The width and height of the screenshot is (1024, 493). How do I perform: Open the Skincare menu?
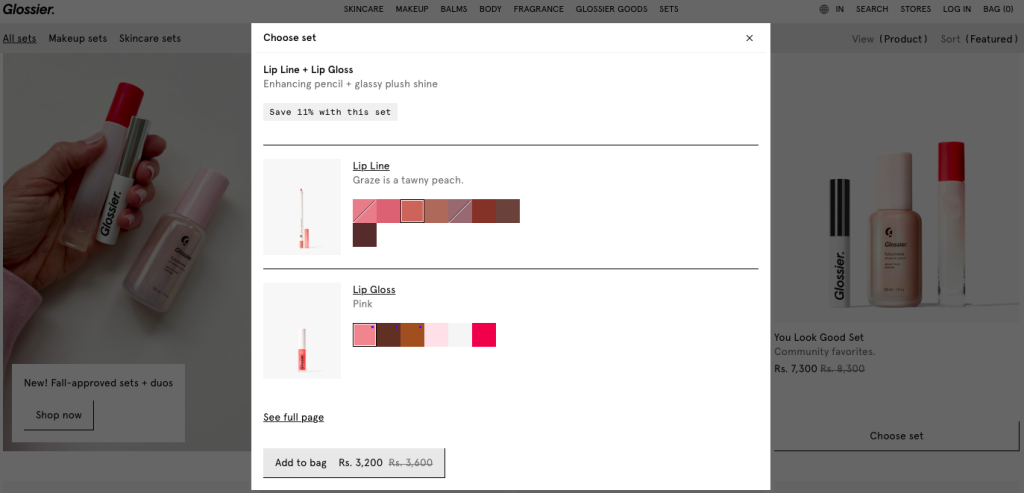coord(364,9)
